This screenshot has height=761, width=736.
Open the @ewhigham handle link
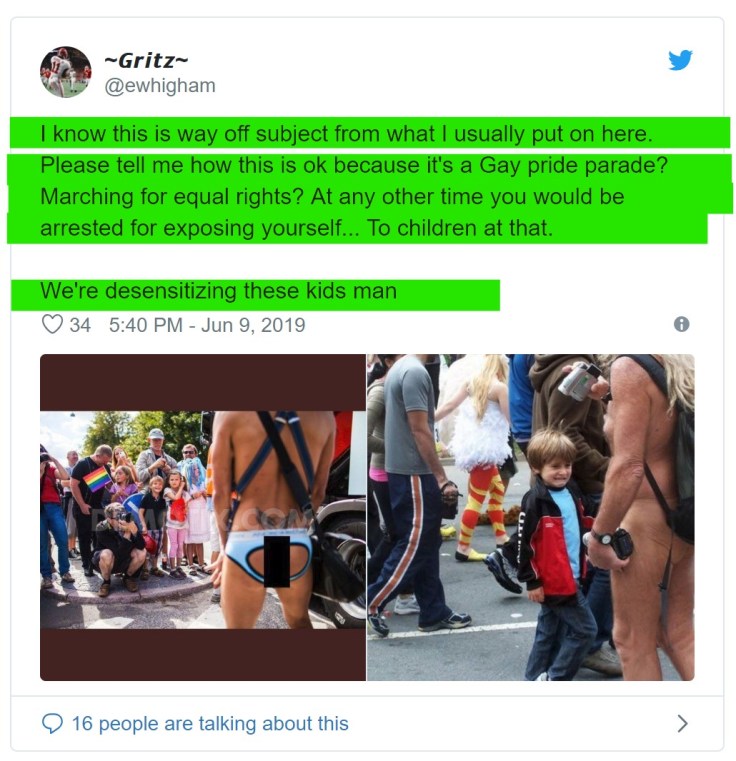[x=160, y=86]
